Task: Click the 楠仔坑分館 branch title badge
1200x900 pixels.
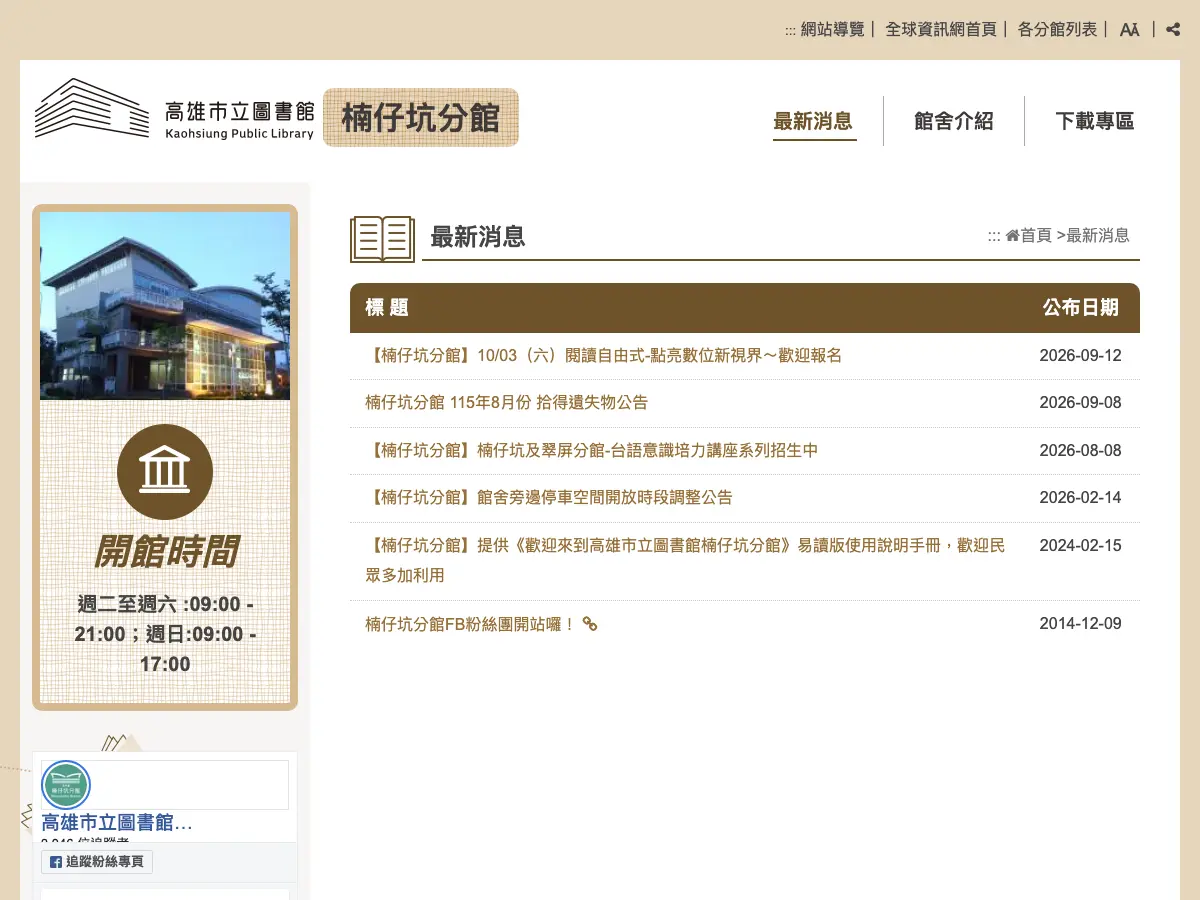Action: 421,117
